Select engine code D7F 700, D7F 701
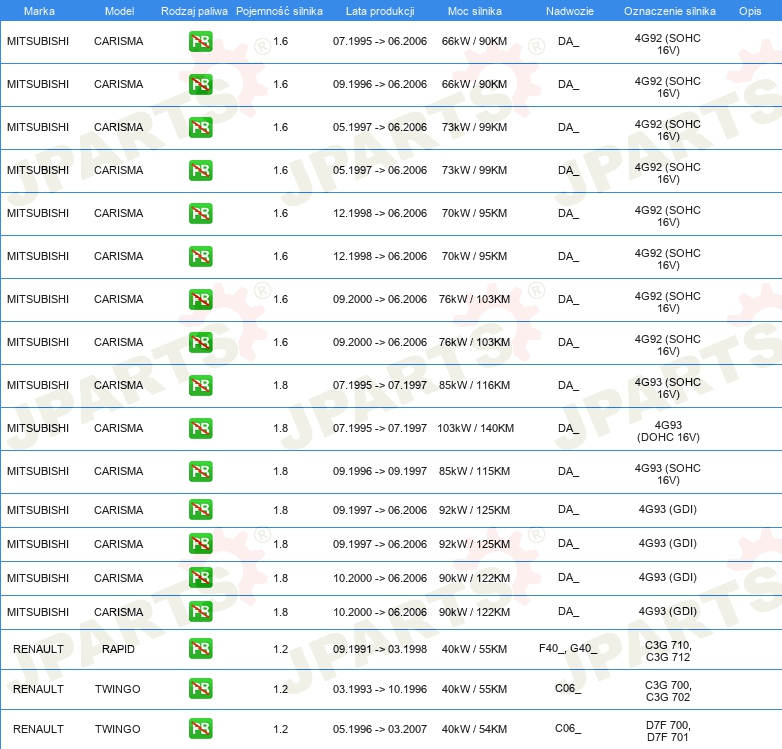The width and height of the screenshot is (782, 749). point(668,731)
